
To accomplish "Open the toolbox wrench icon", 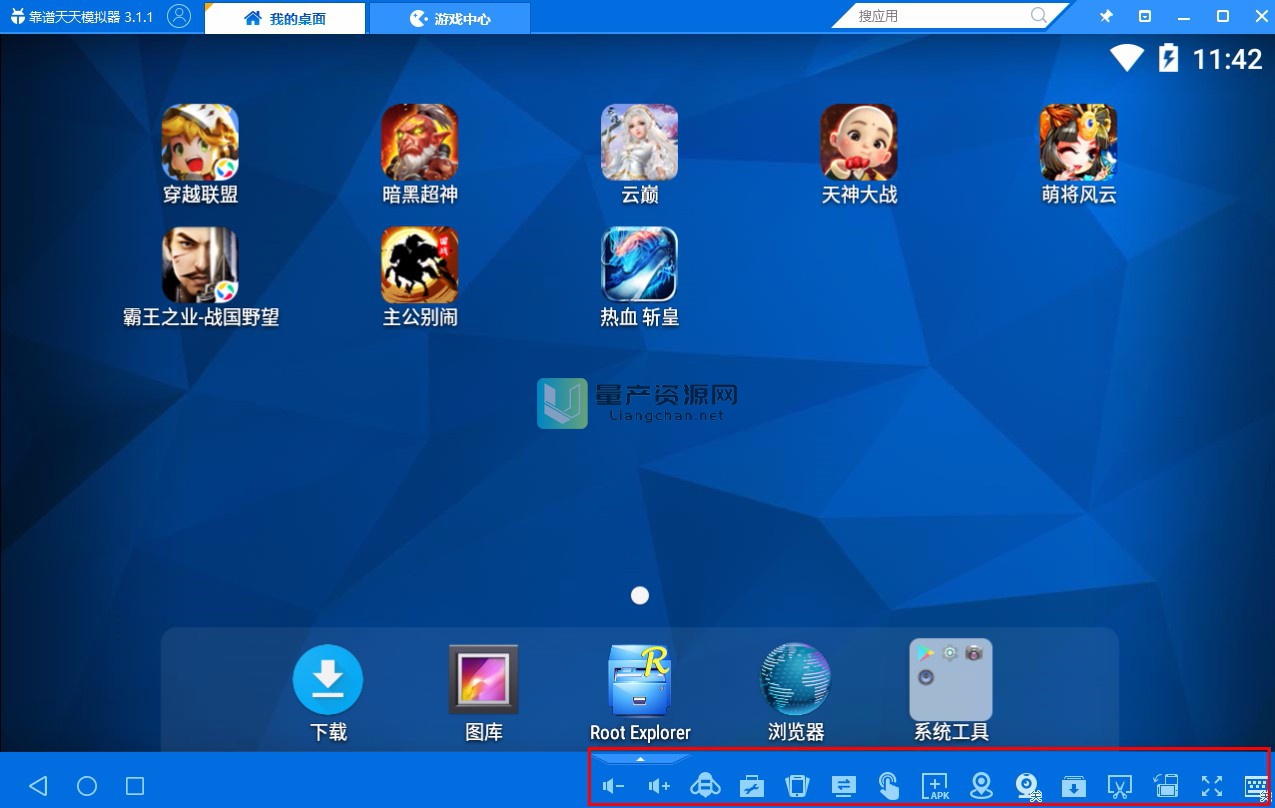I will [x=751, y=786].
